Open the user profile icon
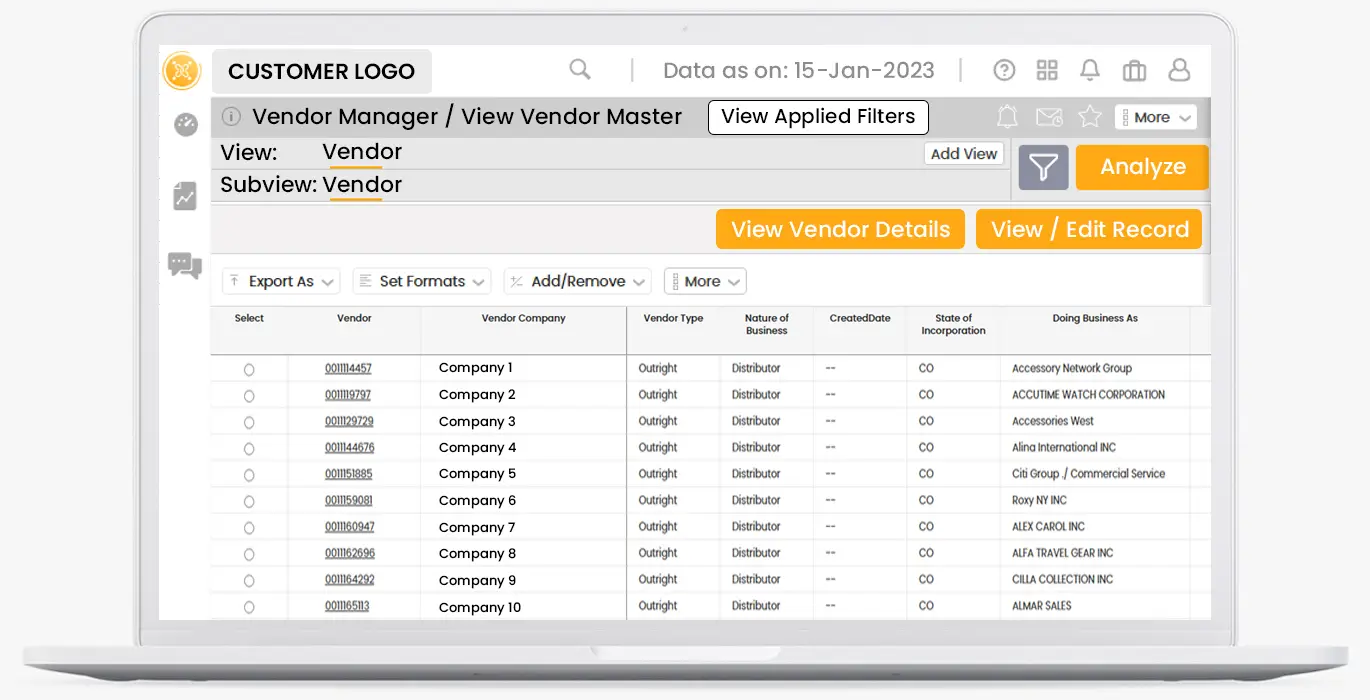 tap(1180, 70)
